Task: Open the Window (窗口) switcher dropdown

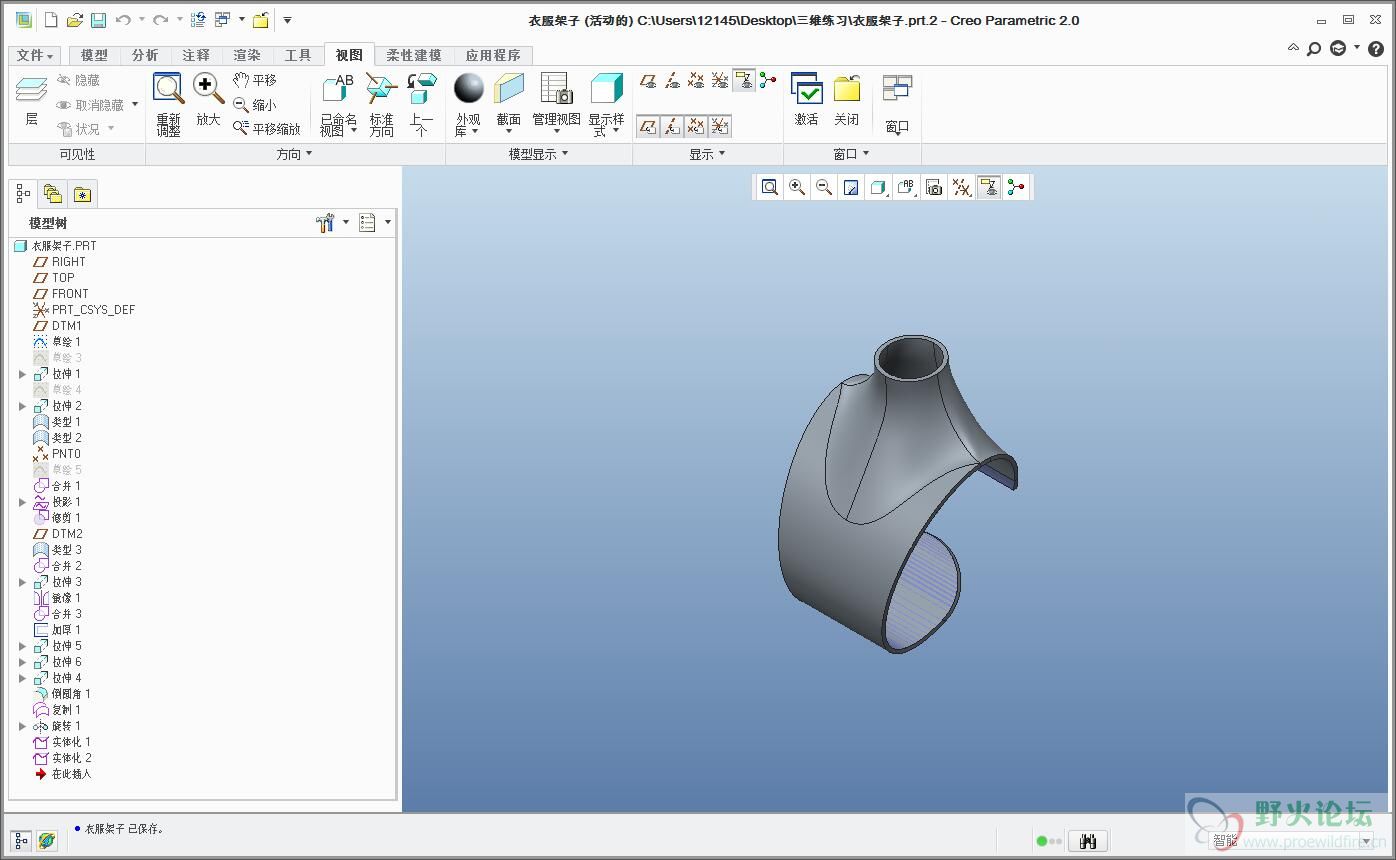Action: (x=897, y=103)
